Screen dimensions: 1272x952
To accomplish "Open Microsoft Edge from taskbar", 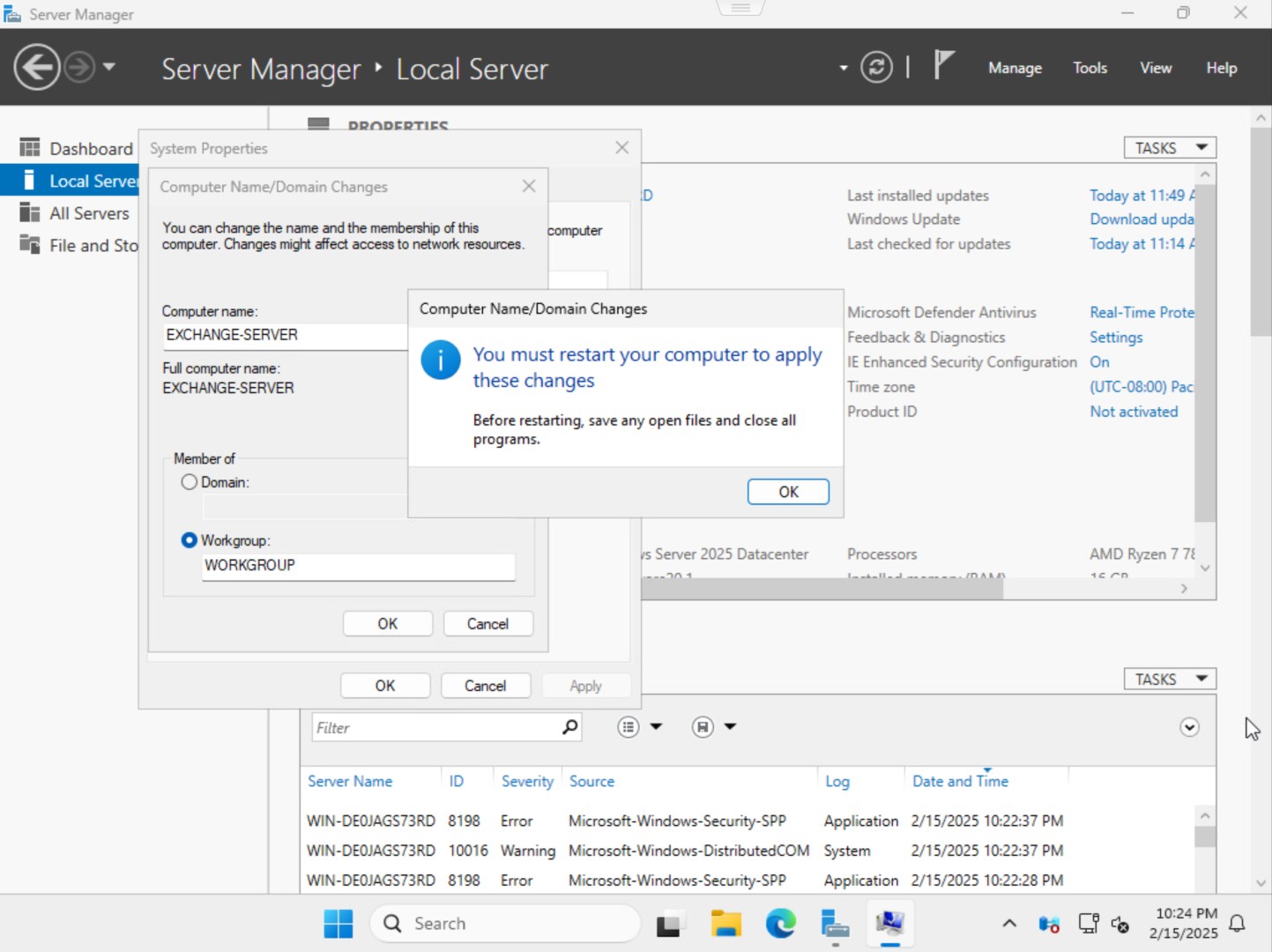I will pos(780,923).
